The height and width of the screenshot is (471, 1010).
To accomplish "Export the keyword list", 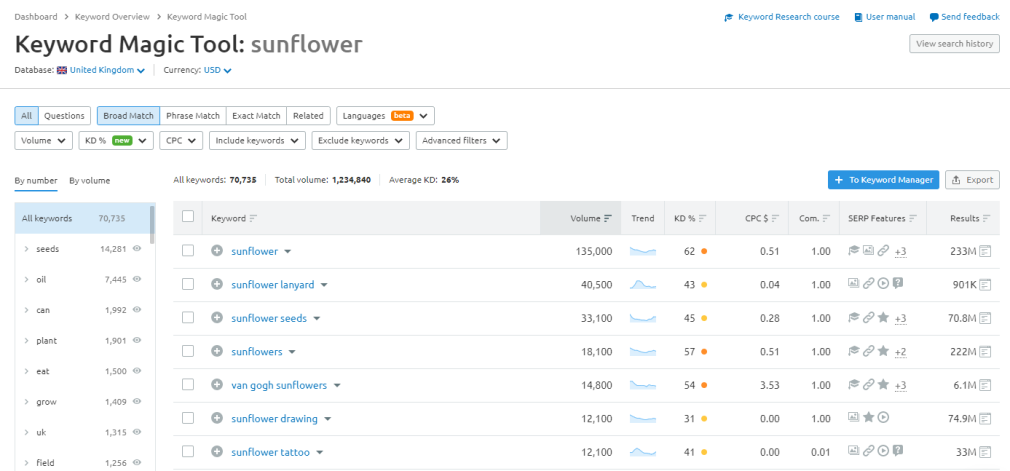I will 973,180.
